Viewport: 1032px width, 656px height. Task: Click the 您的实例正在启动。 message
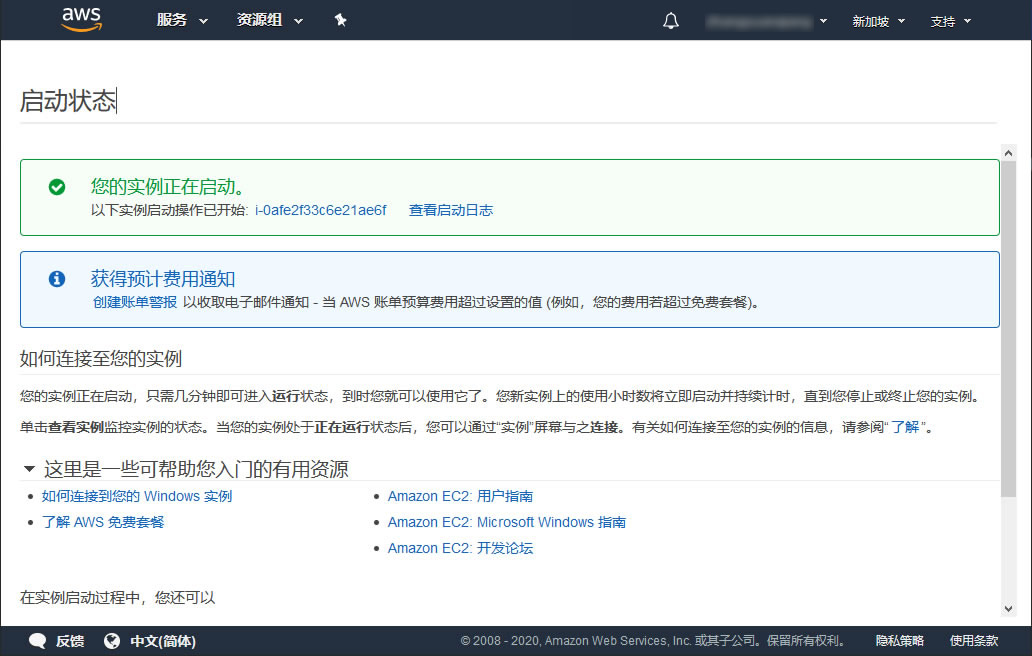click(168, 187)
